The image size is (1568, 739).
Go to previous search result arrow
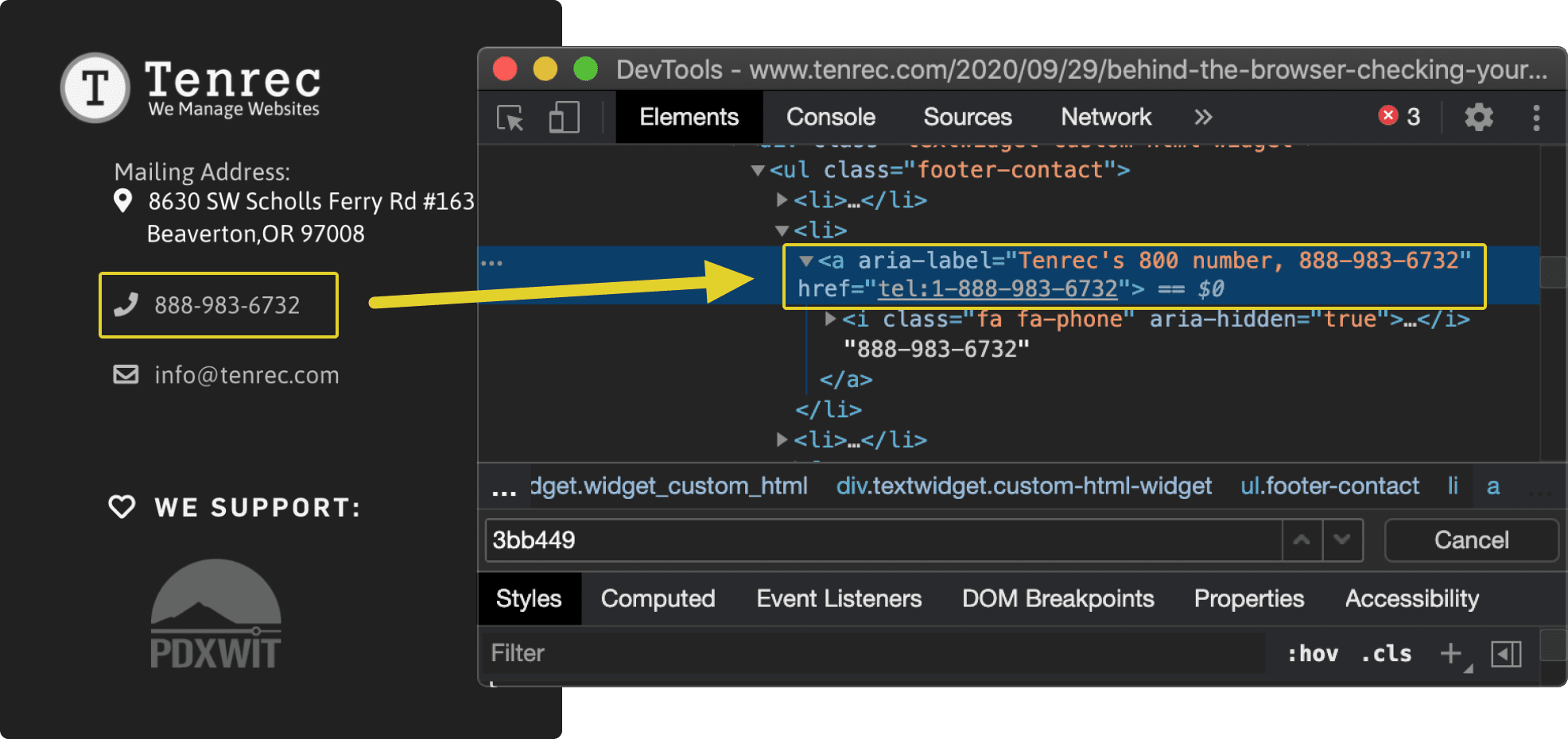point(1302,540)
